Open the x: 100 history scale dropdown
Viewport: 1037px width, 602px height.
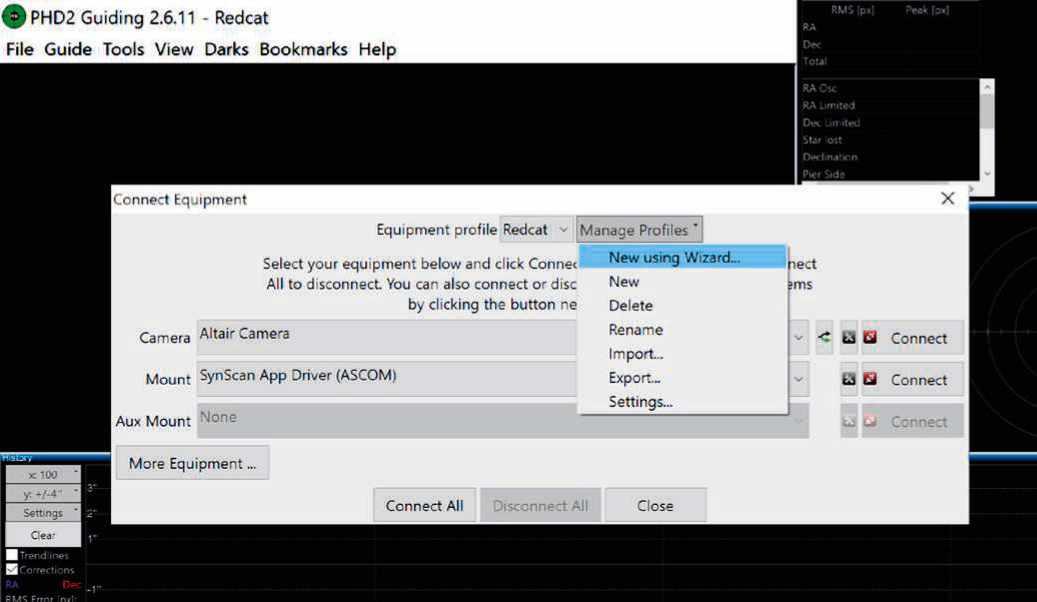43,474
